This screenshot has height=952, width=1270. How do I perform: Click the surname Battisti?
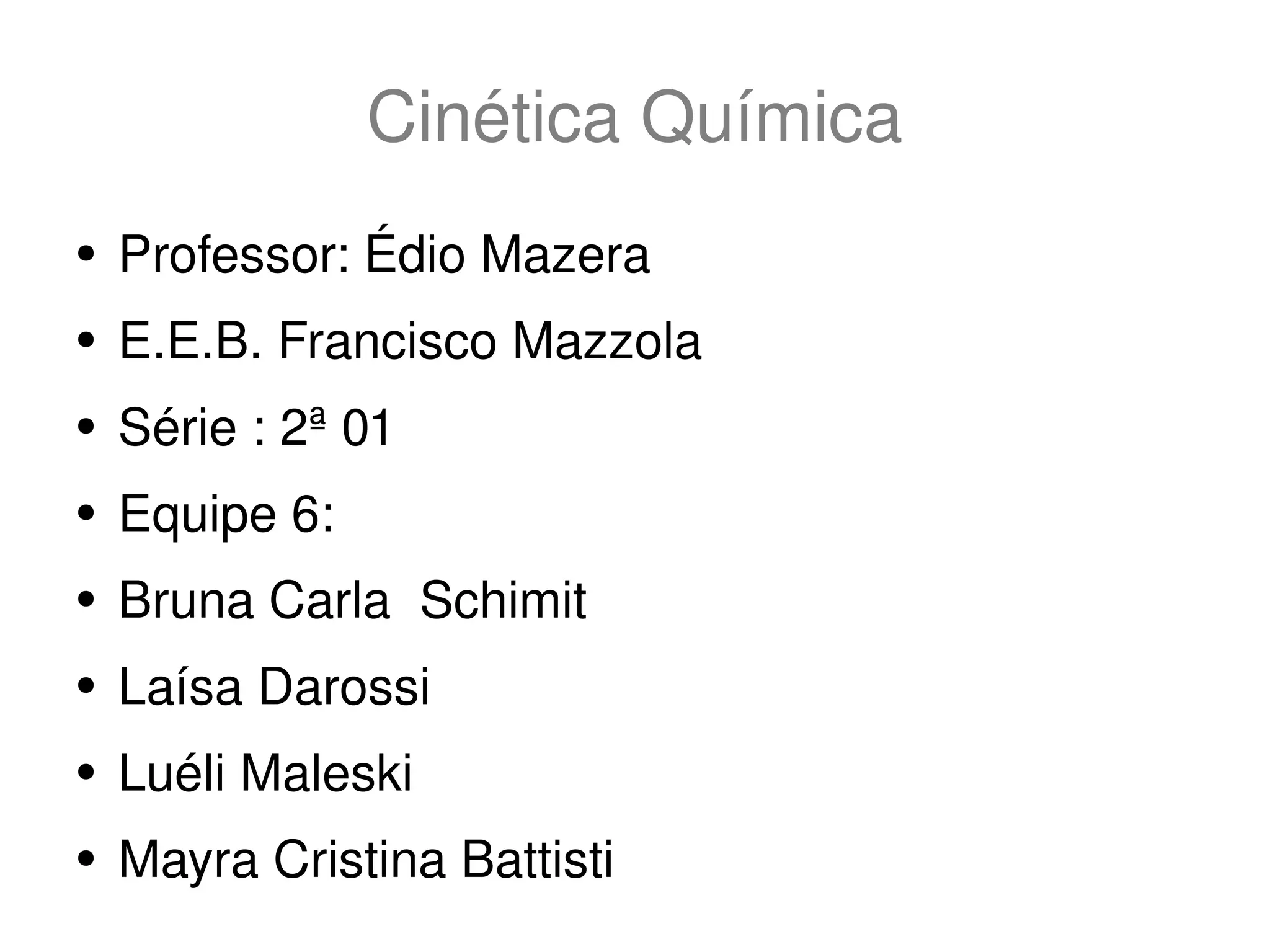coord(537,858)
